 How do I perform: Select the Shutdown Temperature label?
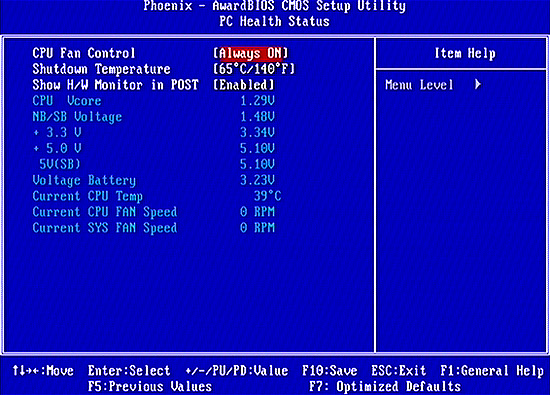[101, 69]
